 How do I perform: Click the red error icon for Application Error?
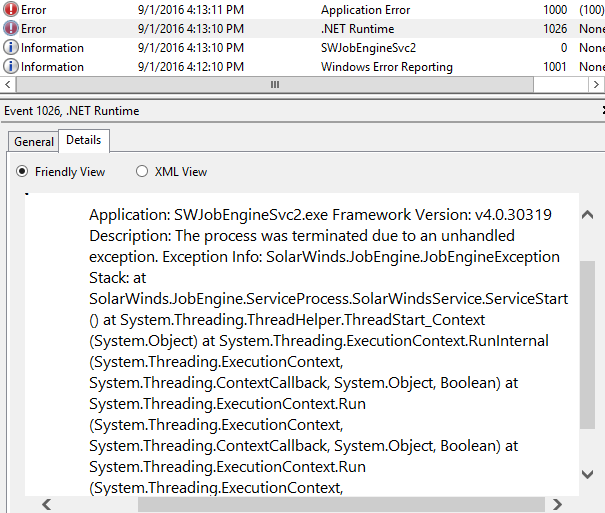pos(10,9)
